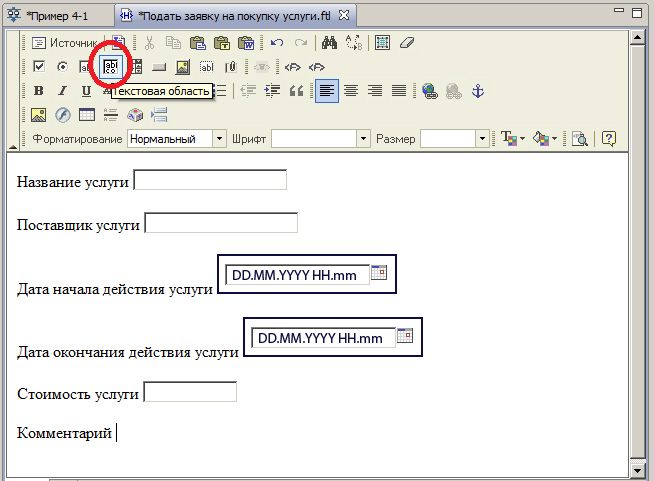Image resolution: width=654 pixels, height=481 pixels.
Task: Click the second <F> toolbar icon
Action: (317, 67)
